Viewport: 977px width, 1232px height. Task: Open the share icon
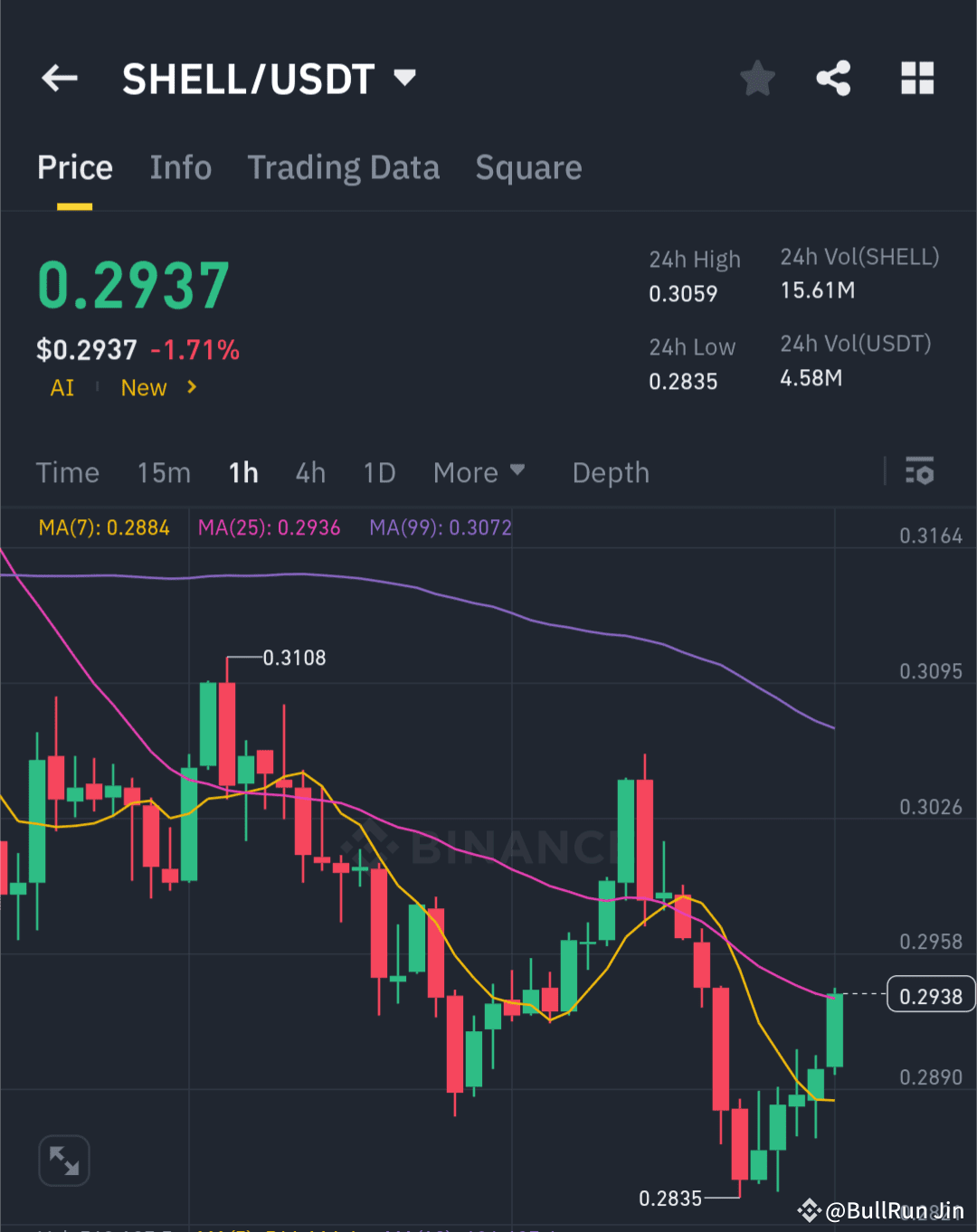[x=833, y=79]
